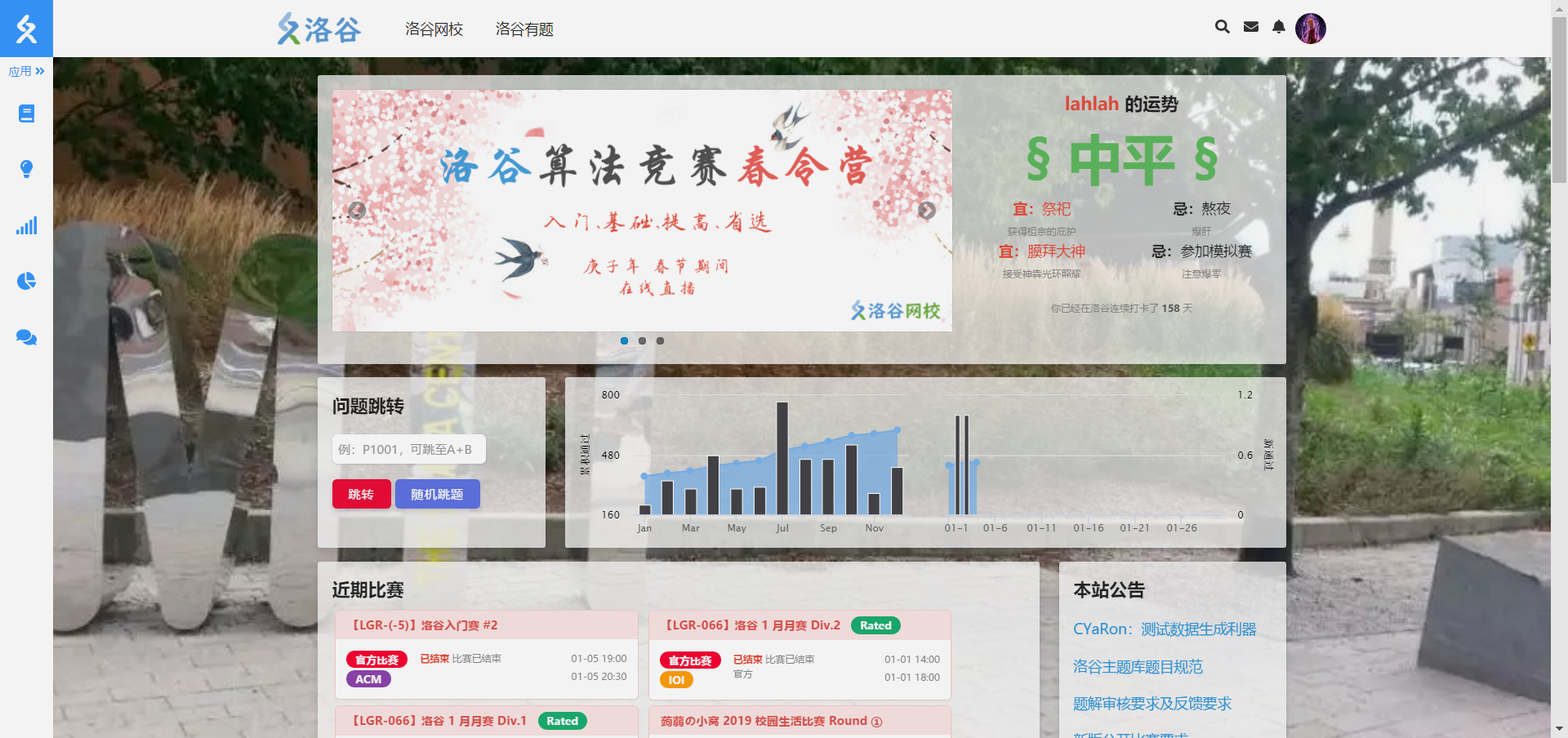Image resolution: width=1568 pixels, height=738 pixels.
Task: Click the search magnifier icon
Action: tap(1222, 27)
